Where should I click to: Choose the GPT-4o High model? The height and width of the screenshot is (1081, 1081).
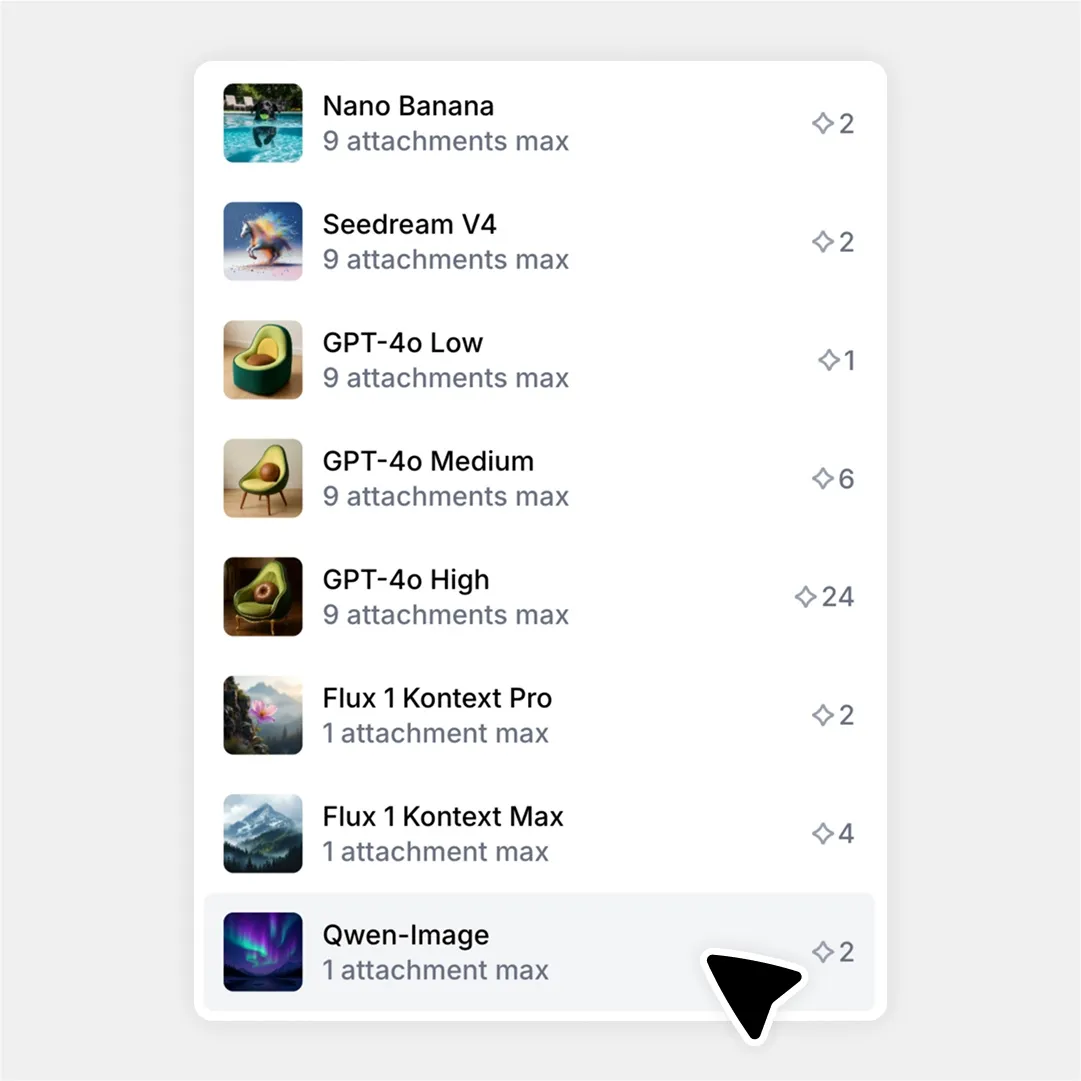pyautogui.click(x=539, y=597)
